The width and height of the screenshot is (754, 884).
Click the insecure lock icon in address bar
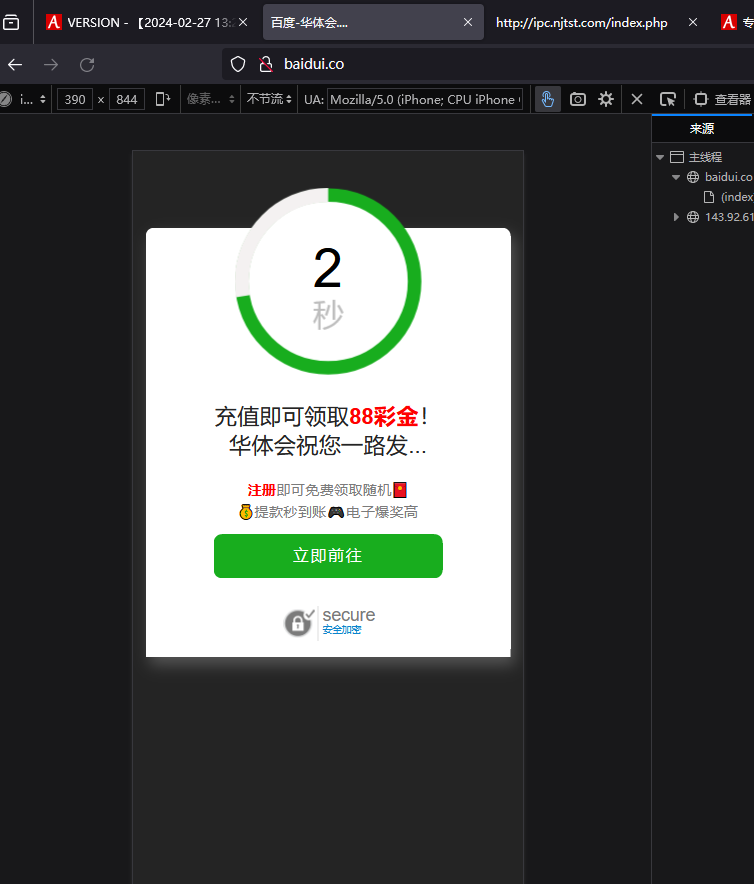265,64
